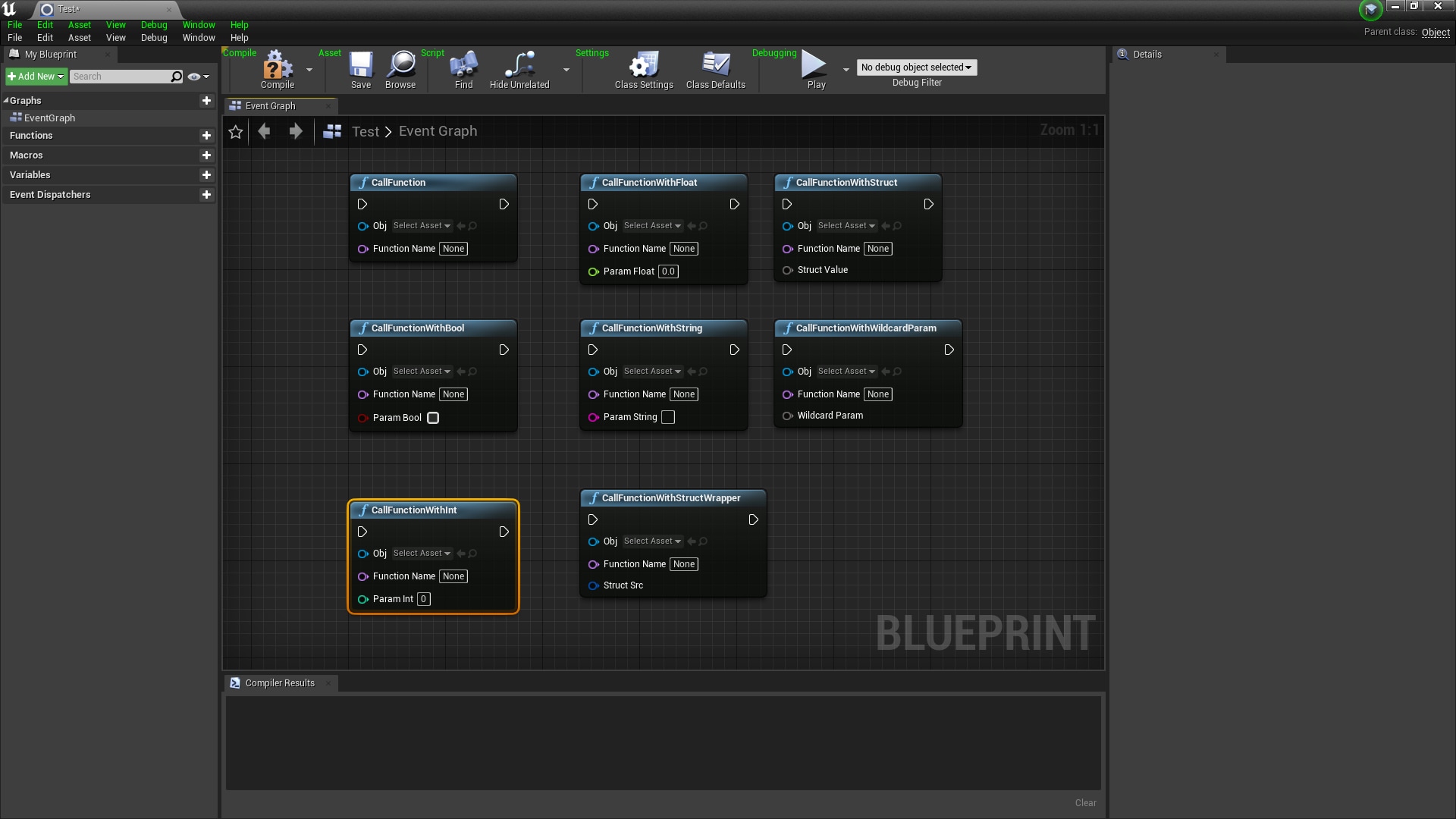This screenshot has height=819, width=1456.
Task: Bookmark the Event Graph with the star
Action: point(235,131)
